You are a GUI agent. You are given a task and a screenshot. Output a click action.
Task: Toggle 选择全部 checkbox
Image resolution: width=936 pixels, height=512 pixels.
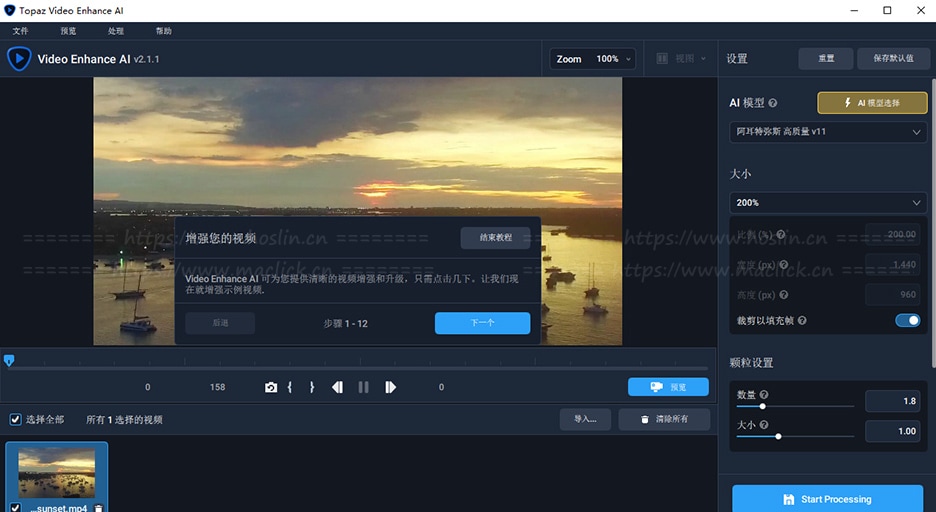[16, 420]
